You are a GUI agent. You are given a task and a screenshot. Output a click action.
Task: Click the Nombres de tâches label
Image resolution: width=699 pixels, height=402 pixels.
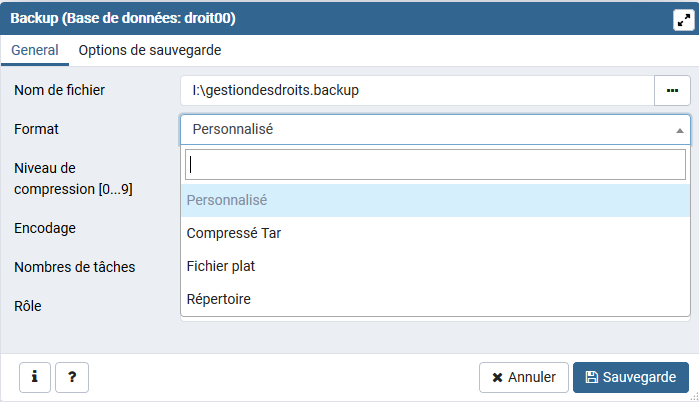click(74, 267)
